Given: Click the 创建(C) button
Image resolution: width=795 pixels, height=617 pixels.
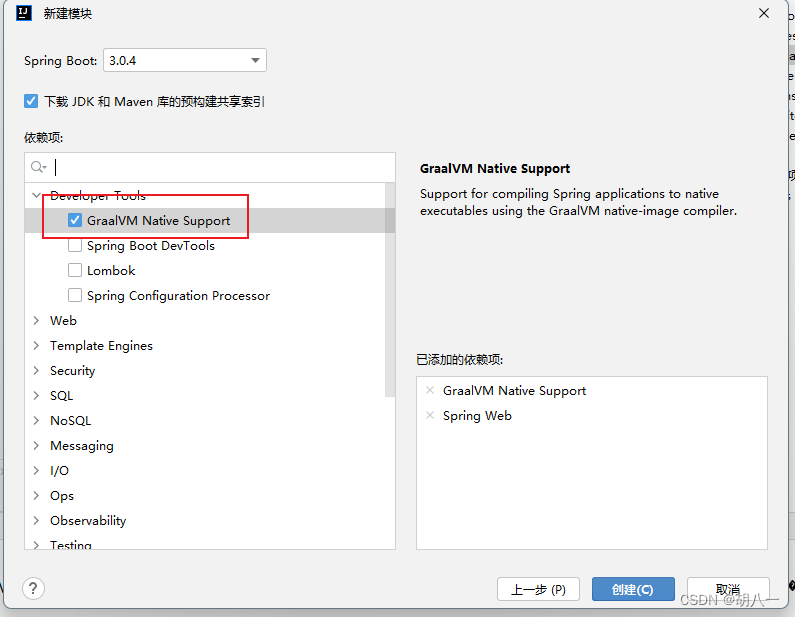Looking at the screenshot, I should coord(633,589).
